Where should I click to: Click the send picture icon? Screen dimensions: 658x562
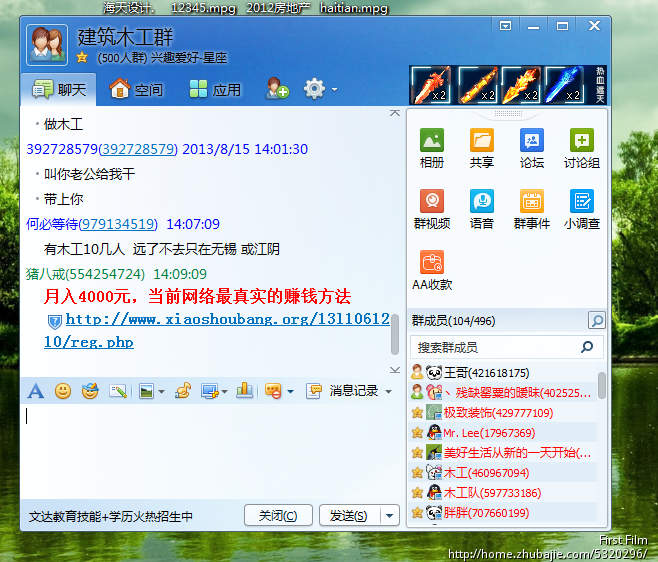point(146,391)
